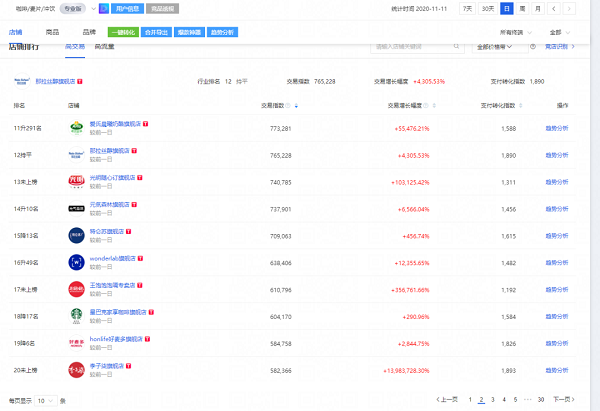Click the sort arrow on 支付转化指数 column
The height and width of the screenshot is (411, 600).
pyautogui.click(x=520, y=106)
